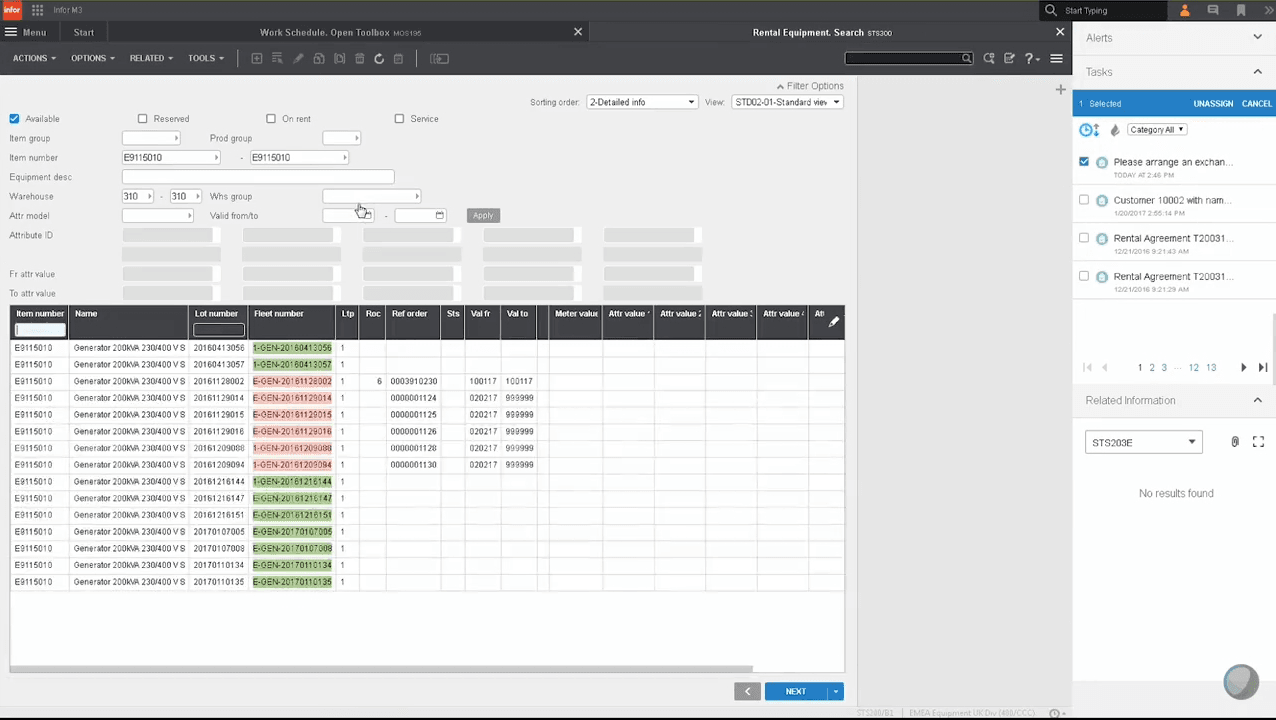Open the TOOLS menu
This screenshot has height=720, width=1276.
(x=205, y=58)
